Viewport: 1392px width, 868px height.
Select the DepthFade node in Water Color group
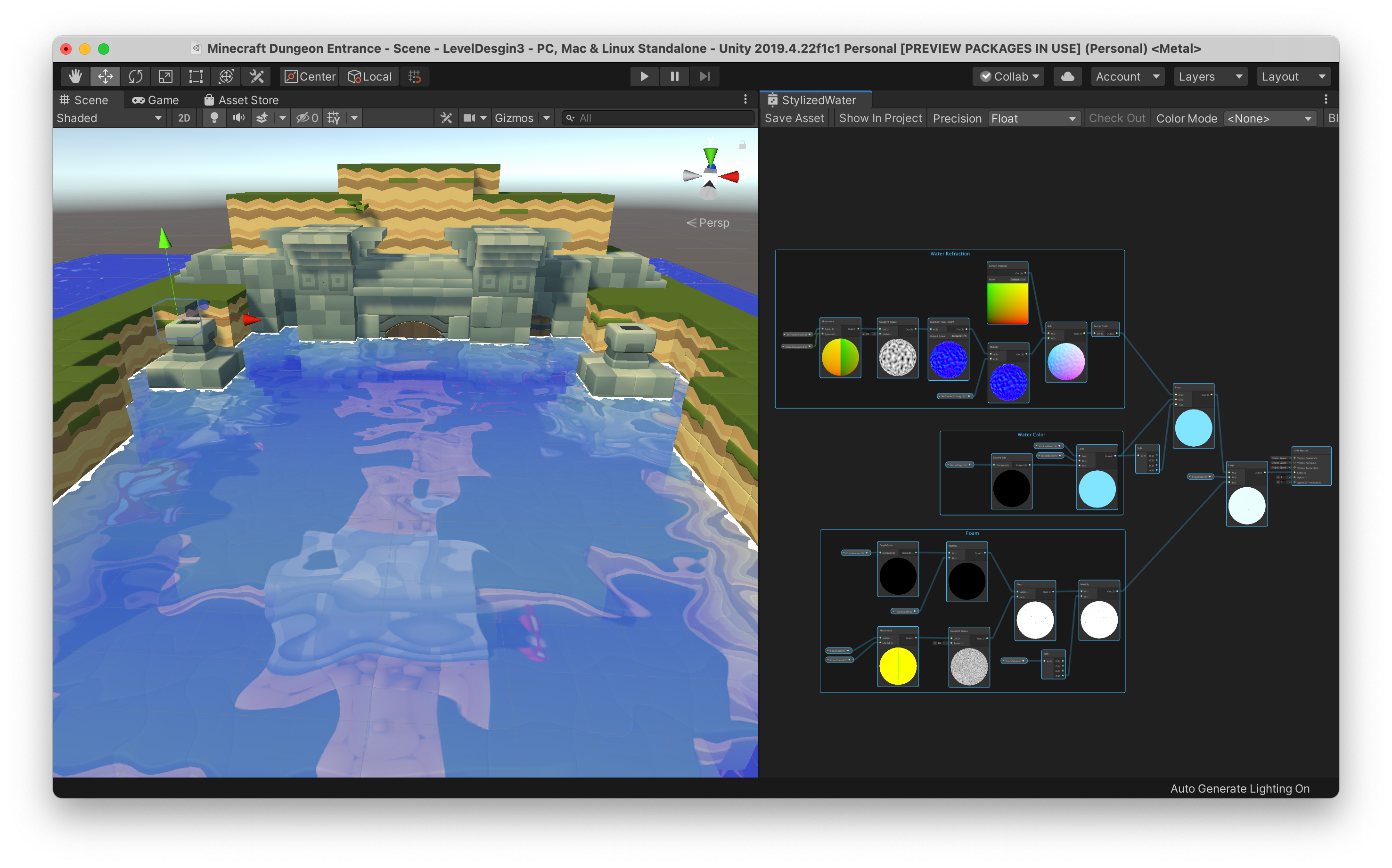pos(1011,481)
